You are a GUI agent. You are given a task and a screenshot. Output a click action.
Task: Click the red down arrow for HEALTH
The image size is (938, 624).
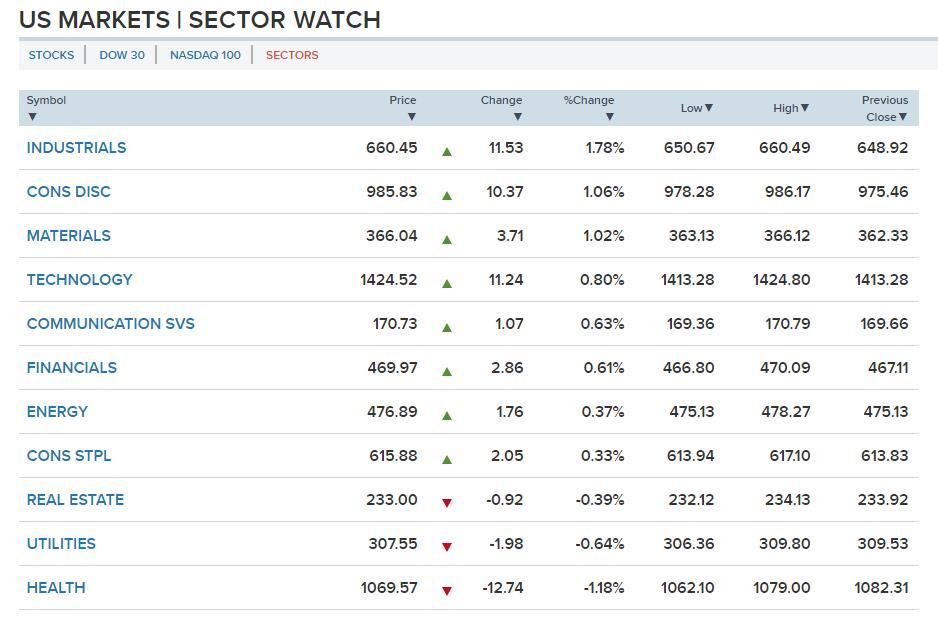pos(447,591)
